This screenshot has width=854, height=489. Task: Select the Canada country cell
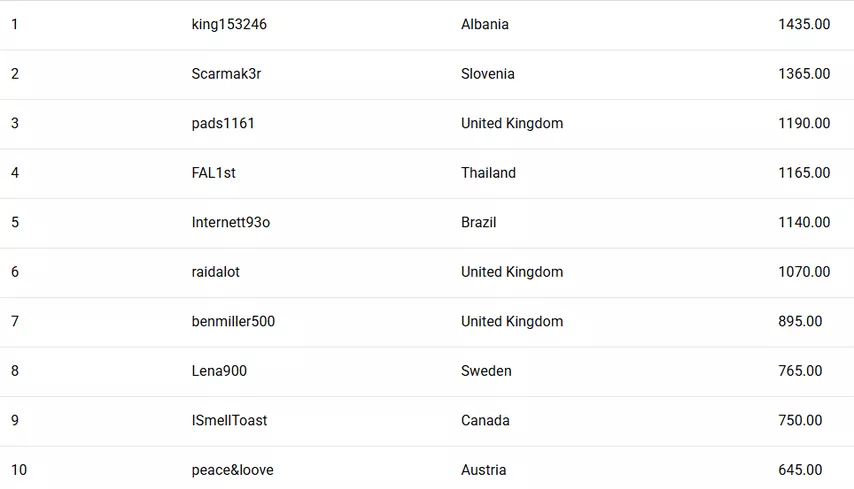tap(485, 420)
